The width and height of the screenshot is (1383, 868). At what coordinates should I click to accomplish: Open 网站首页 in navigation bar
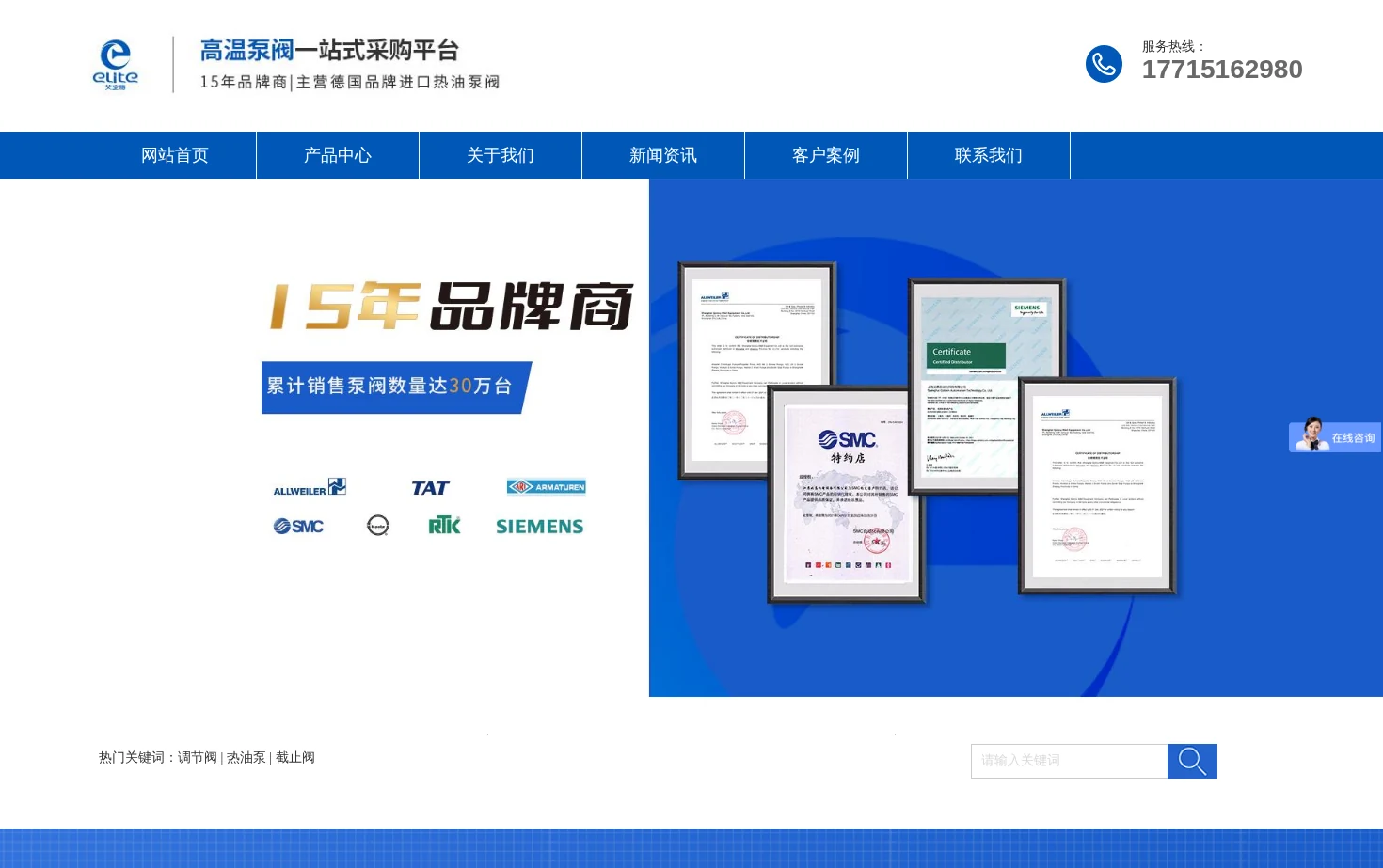tap(175, 155)
